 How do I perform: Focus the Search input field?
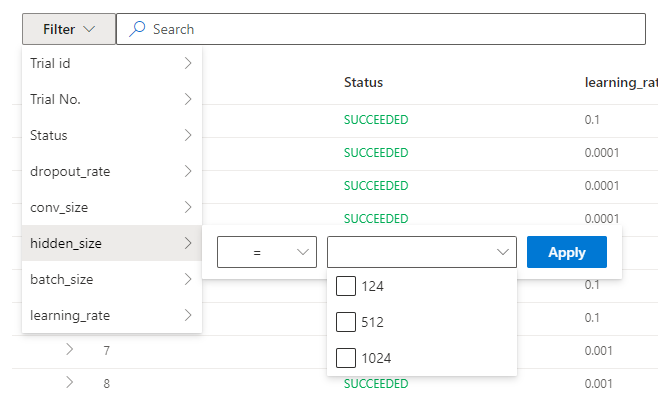(381, 29)
